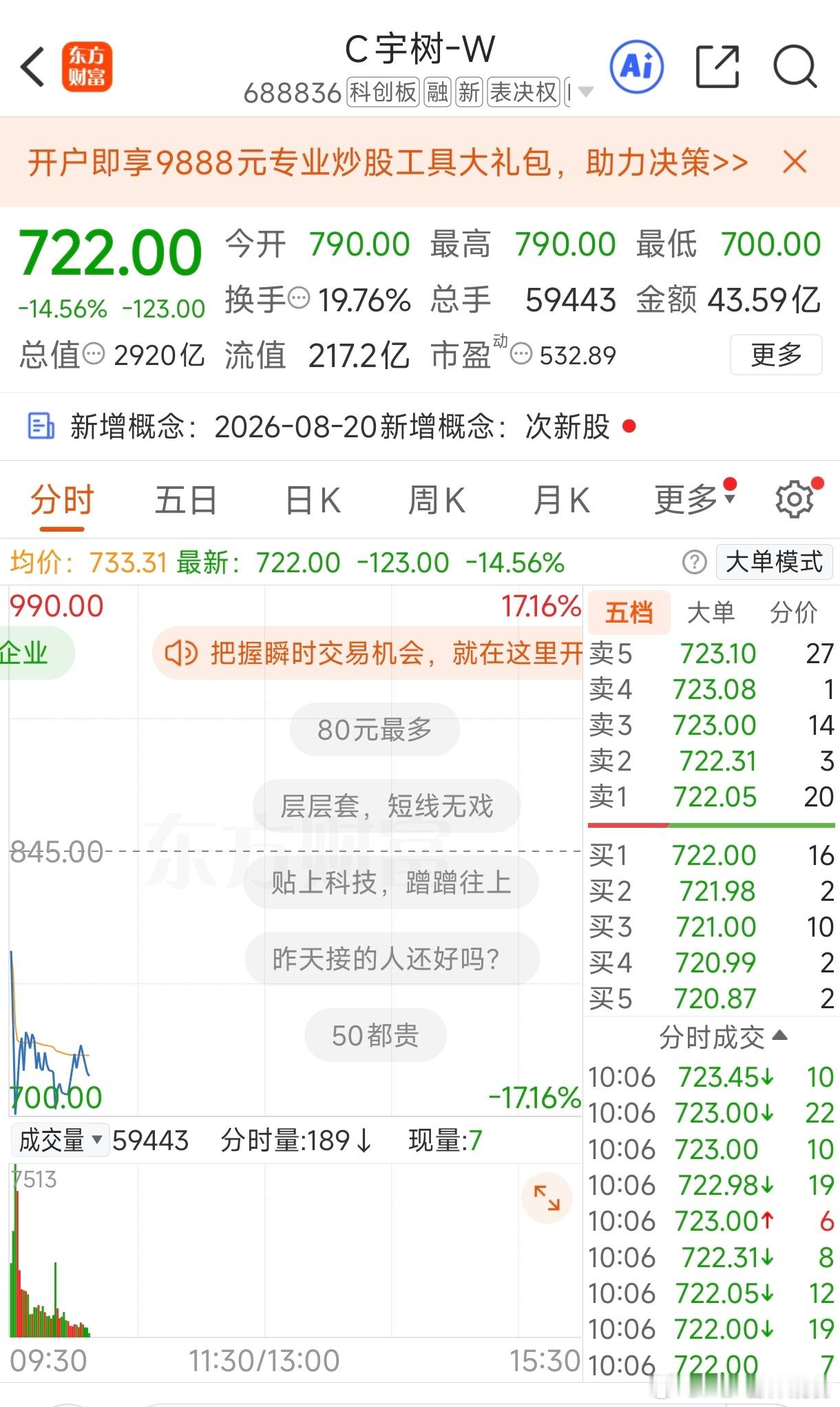840x1407 pixels.
Task: Tap trade row 722.98 with 19 lots
Action: 711,1185
